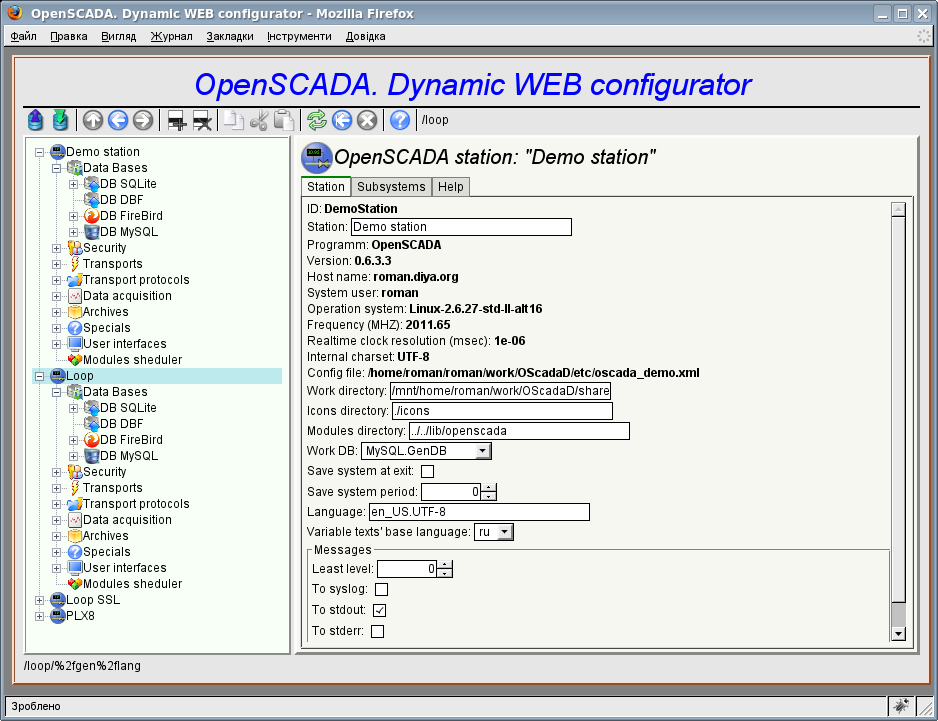938x721 pixels.
Task: Open the Work DB dropdown
Action: coord(483,451)
